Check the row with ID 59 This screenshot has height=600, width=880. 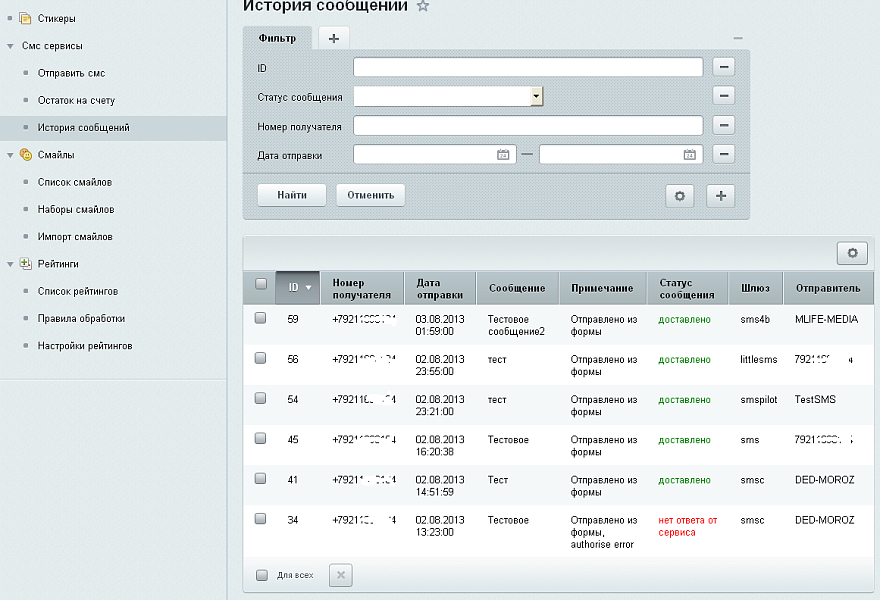tap(260, 318)
